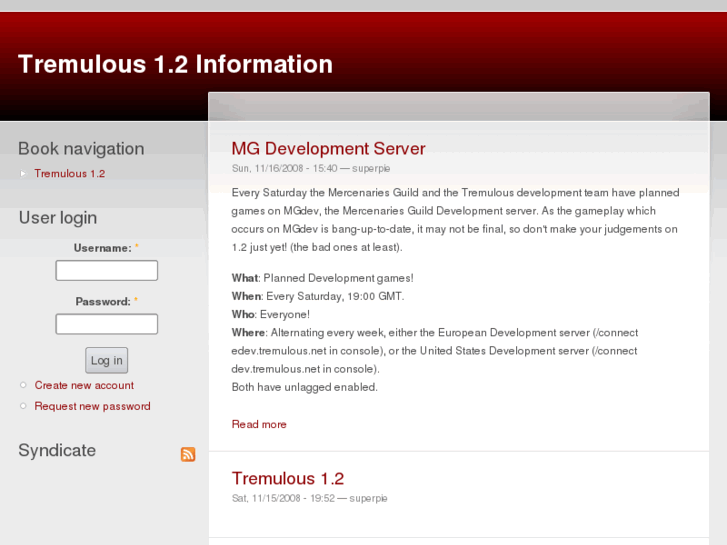The width and height of the screenshot is (727, 545).
Task: Click the User login heading
Action: 58,218
